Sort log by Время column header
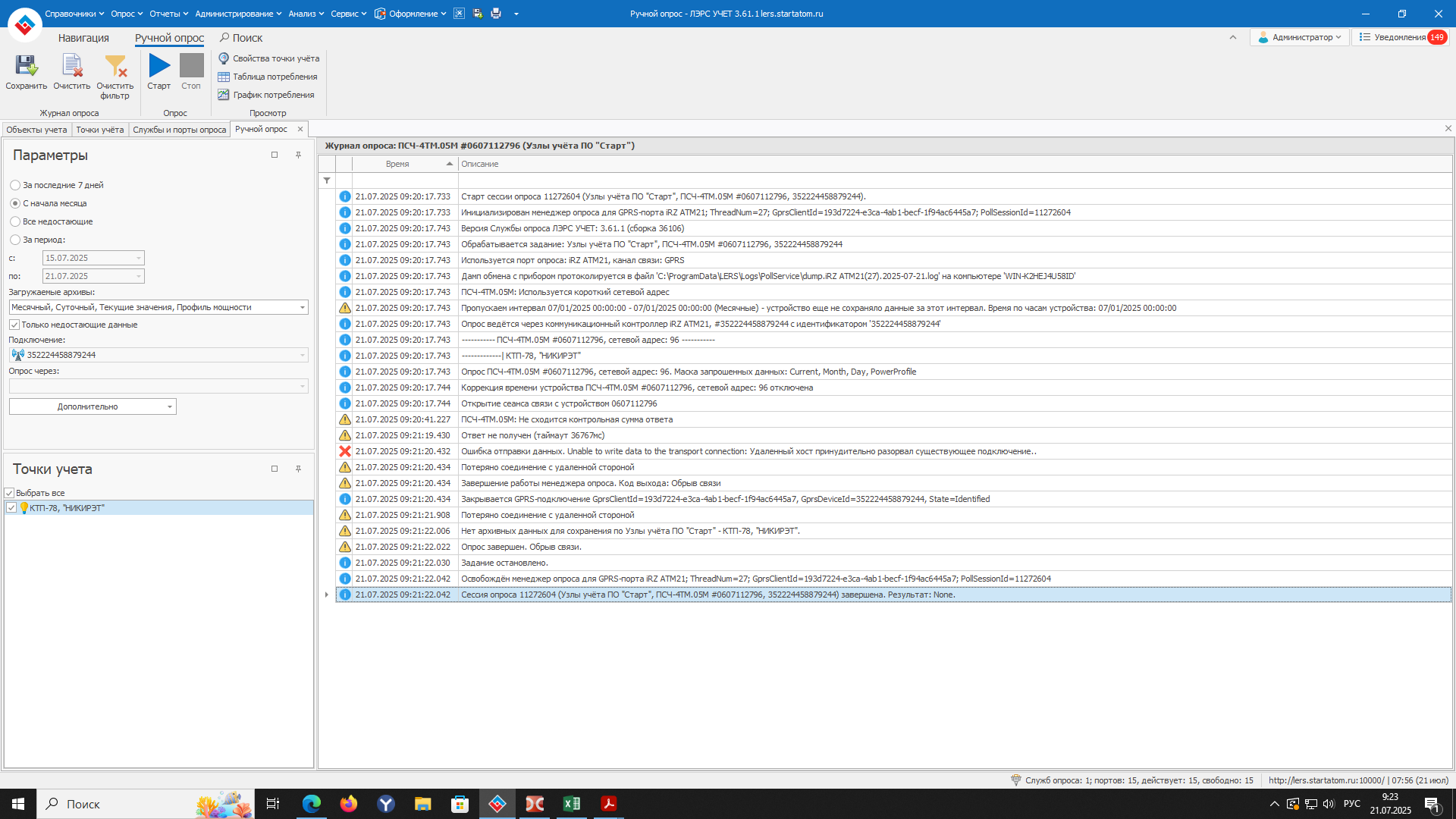 click(397, 164)
